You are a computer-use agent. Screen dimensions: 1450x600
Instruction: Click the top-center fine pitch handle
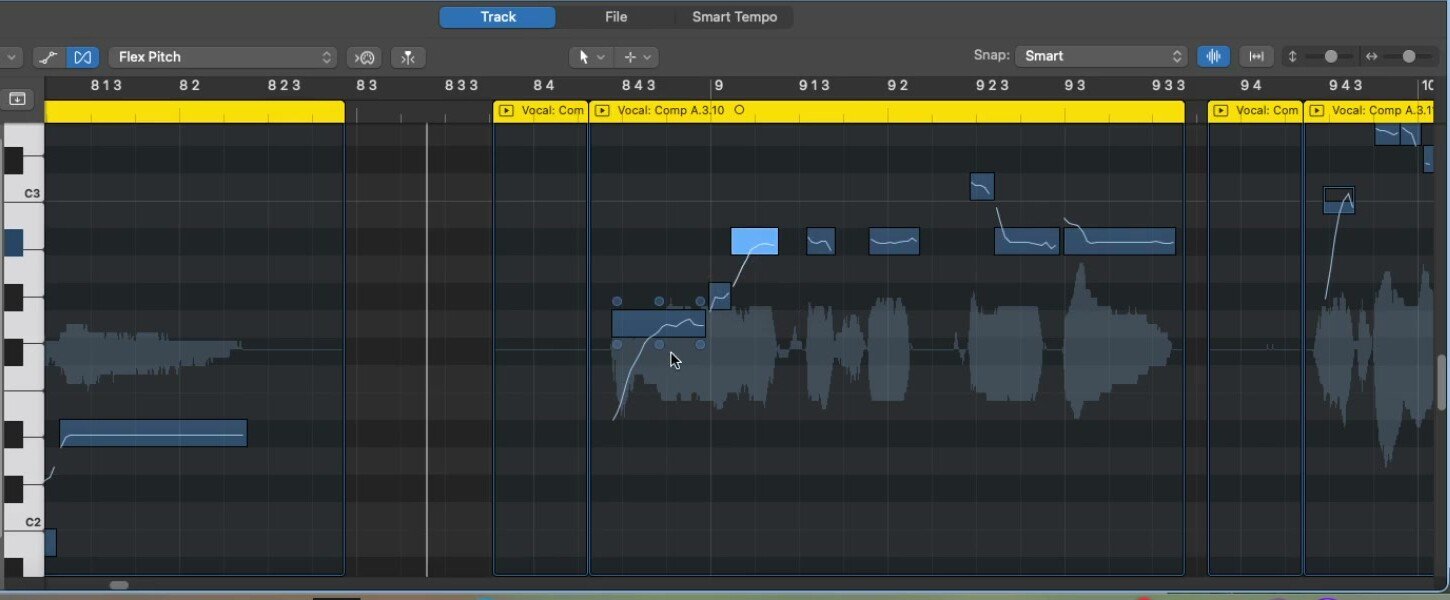click(x=659, y=301)
